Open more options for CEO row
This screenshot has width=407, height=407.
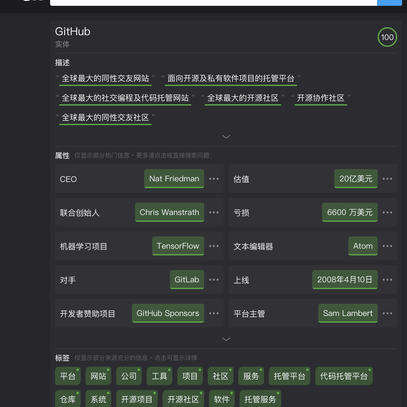214,179
